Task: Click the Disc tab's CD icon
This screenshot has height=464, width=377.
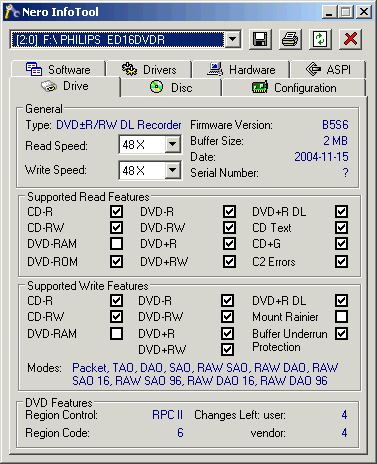Action: click(x=156, y=87)
